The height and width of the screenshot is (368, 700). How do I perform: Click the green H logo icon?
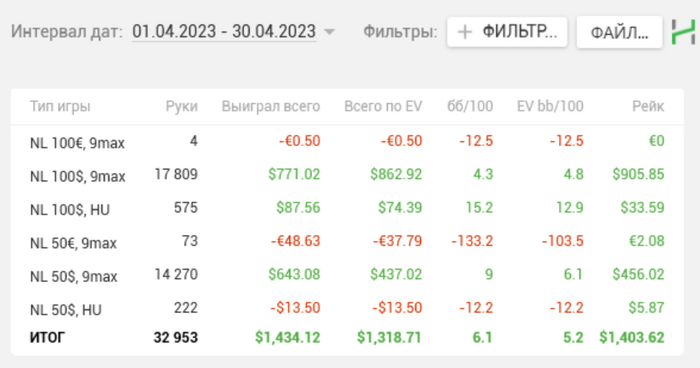[684, 32]
